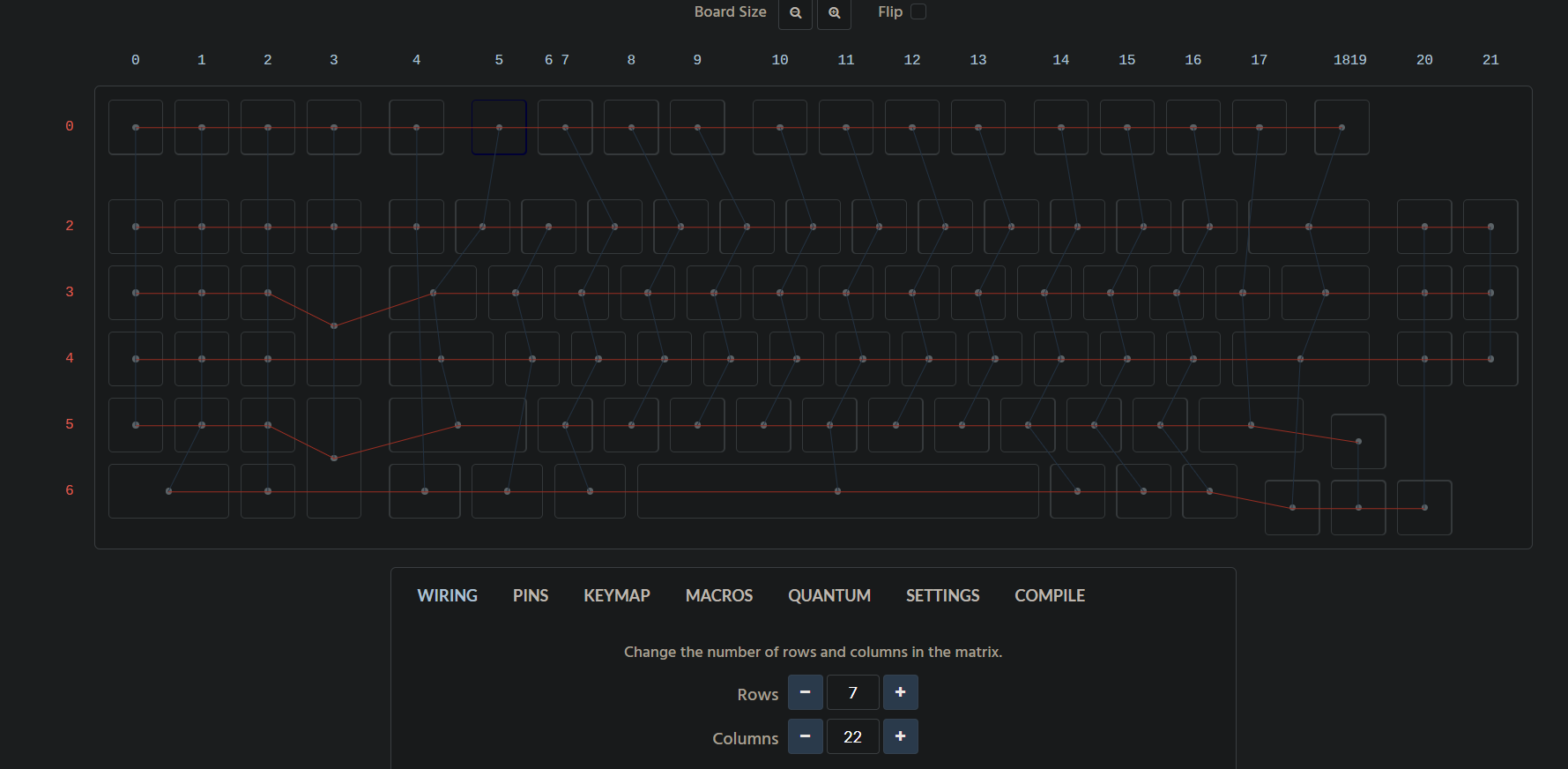The width and height of the screenshot is (1568, 769).
Task: Select the row 6 key in column 20
Action: point(1424,508)
